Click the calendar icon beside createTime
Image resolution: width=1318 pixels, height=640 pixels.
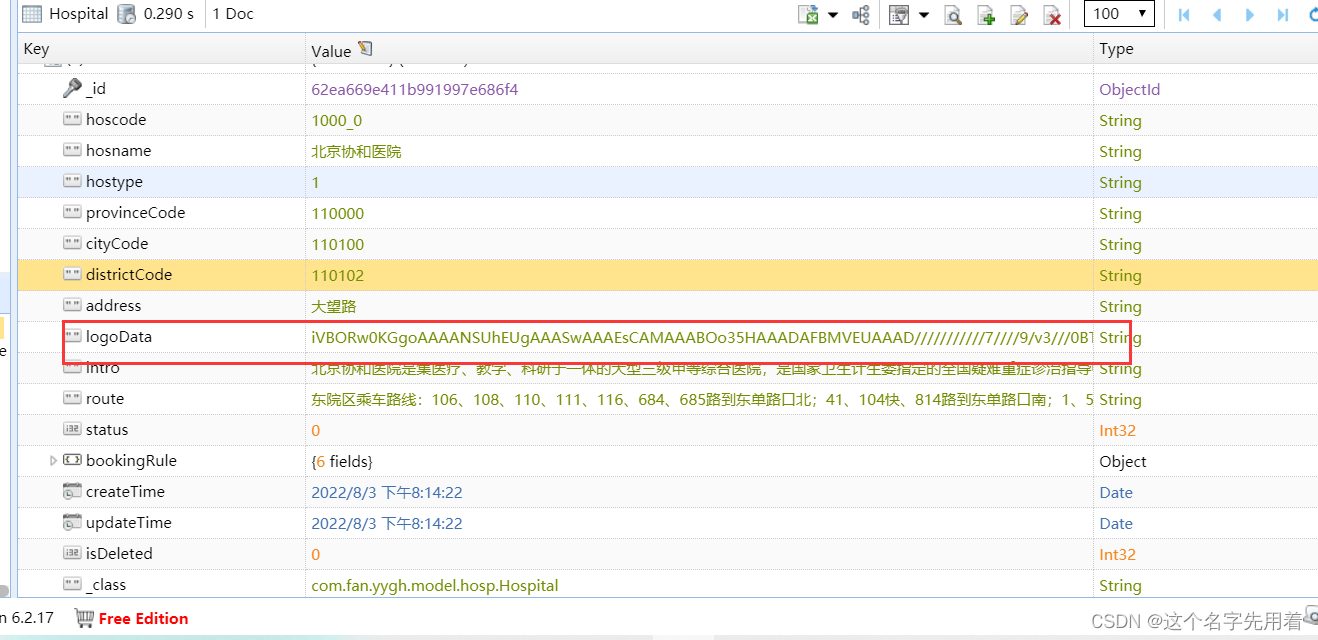coord(72,492)
